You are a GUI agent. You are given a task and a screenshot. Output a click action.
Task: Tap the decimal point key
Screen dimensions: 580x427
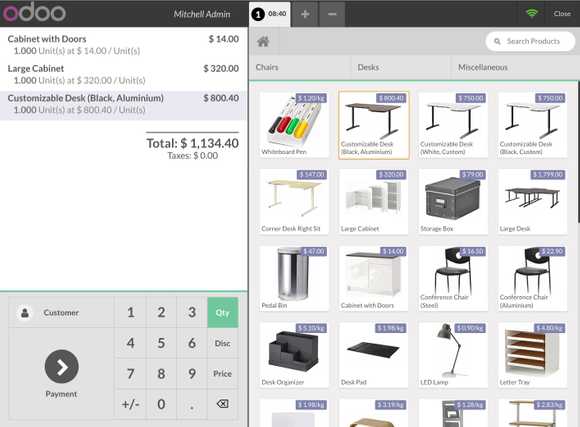(192, 404)
